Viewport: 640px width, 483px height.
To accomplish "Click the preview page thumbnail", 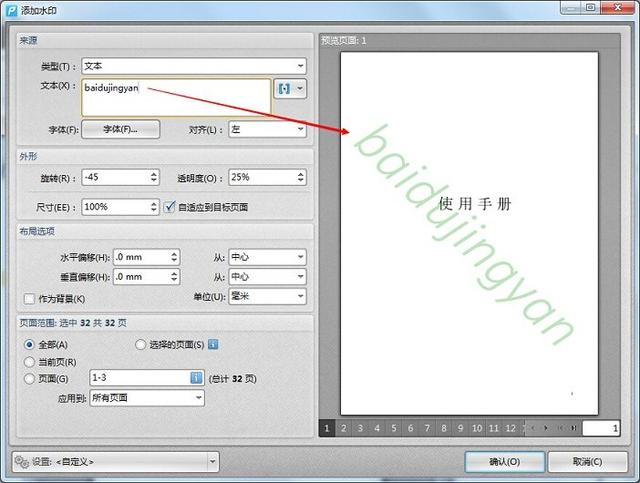I will [469, 233].
